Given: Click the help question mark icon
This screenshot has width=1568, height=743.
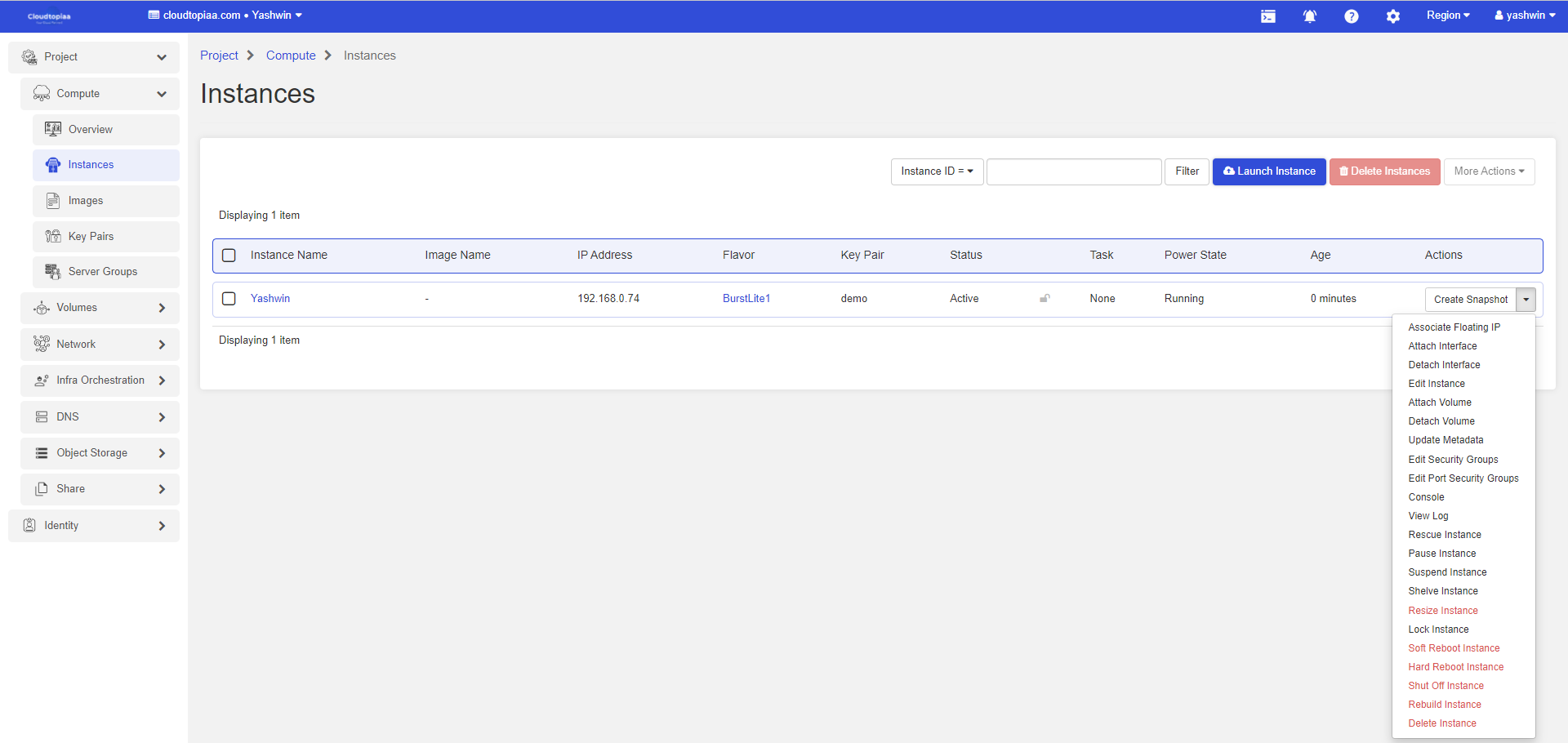Looking at the screenshot, I should pos(1351,16).
